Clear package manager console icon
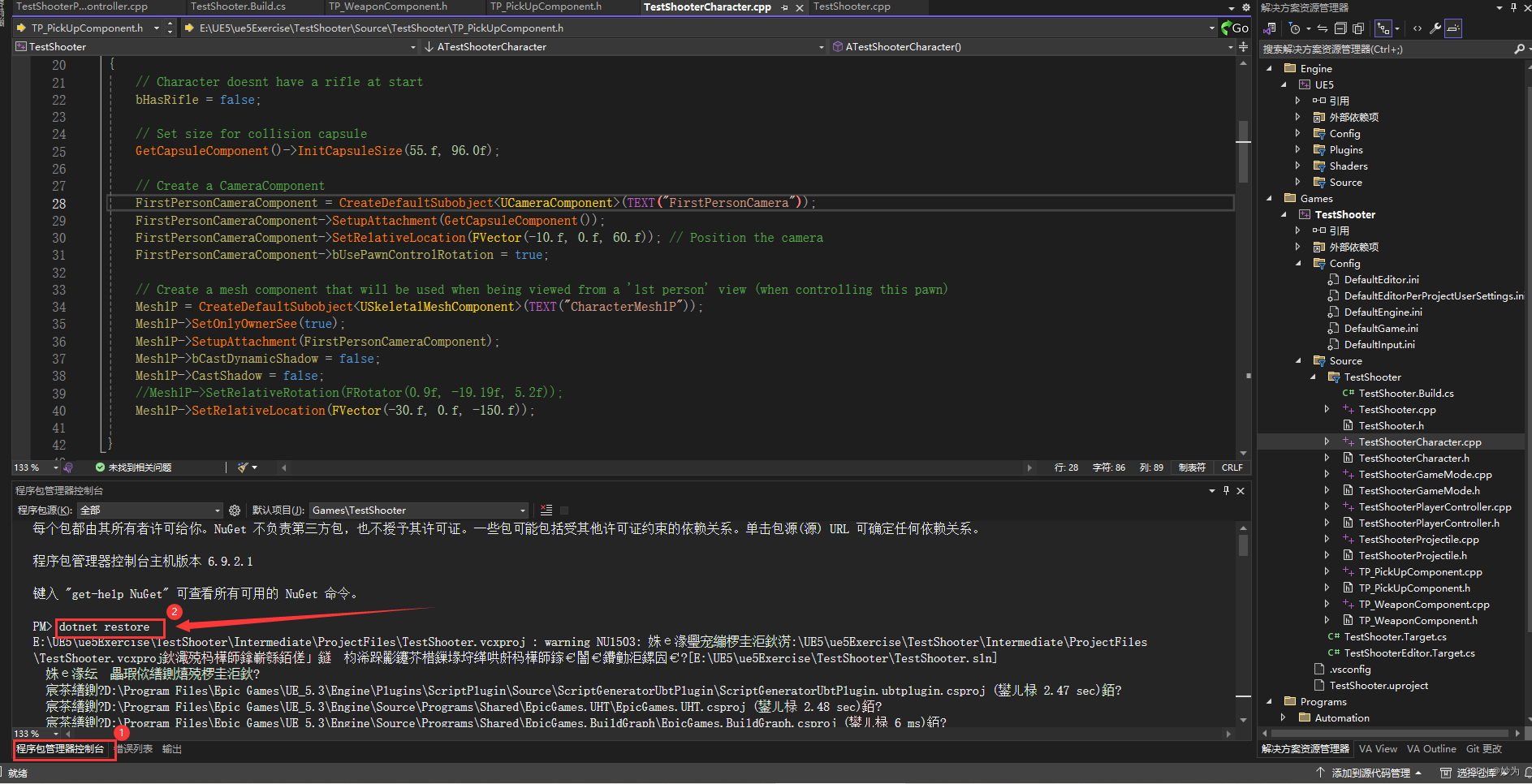This screenshot has height=784, width=1532. pyautogui.click(x=546, y=510)
